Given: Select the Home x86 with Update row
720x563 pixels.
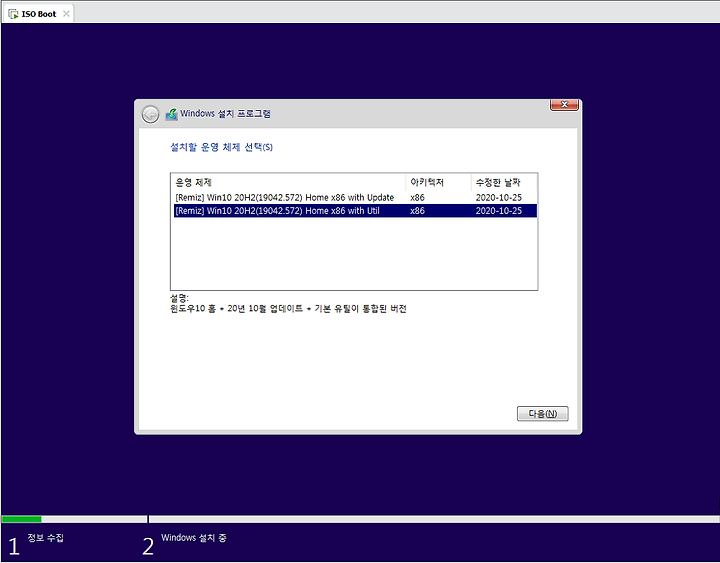Looking at the screenshot, I should point(355,197).
